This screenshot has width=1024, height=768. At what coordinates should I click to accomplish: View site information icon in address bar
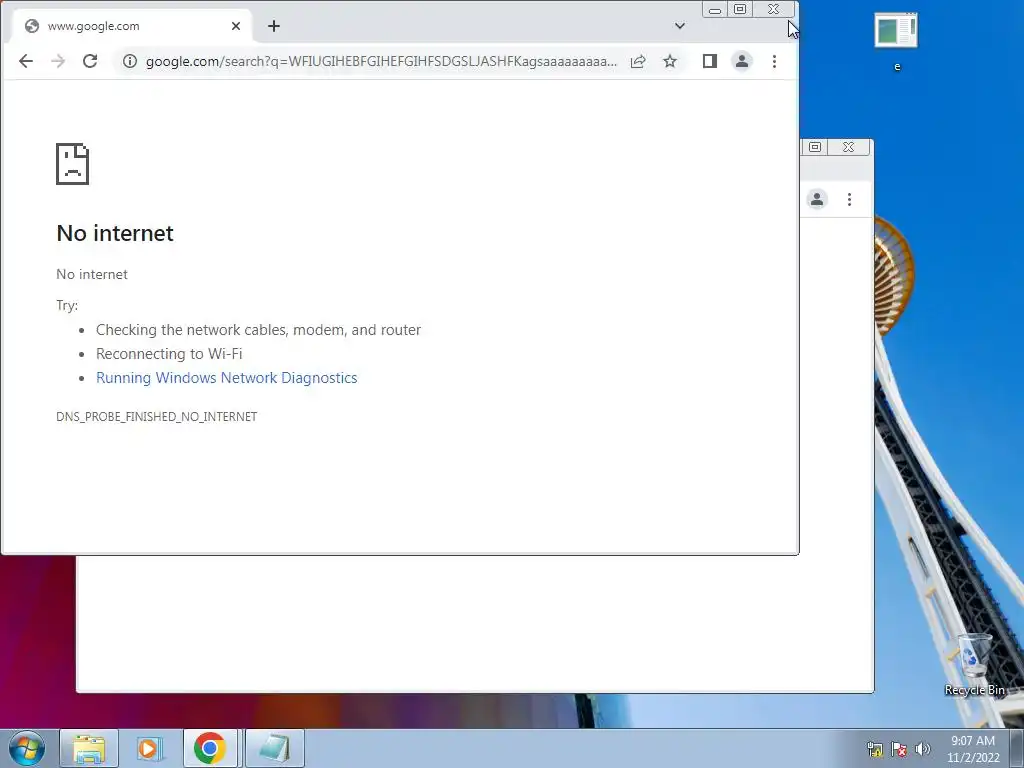[x=130, y=61]
